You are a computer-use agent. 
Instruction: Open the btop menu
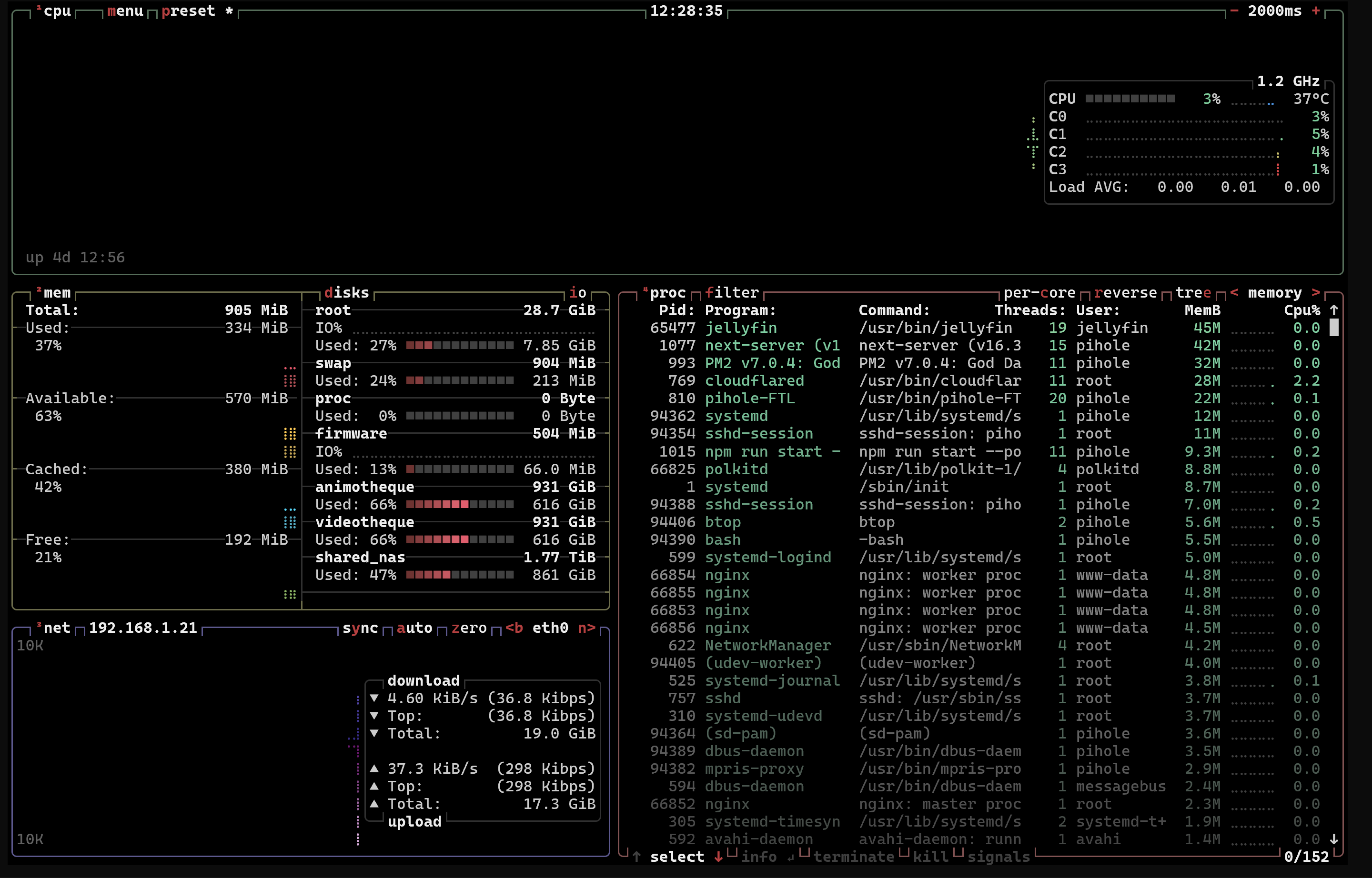[125, 11]
